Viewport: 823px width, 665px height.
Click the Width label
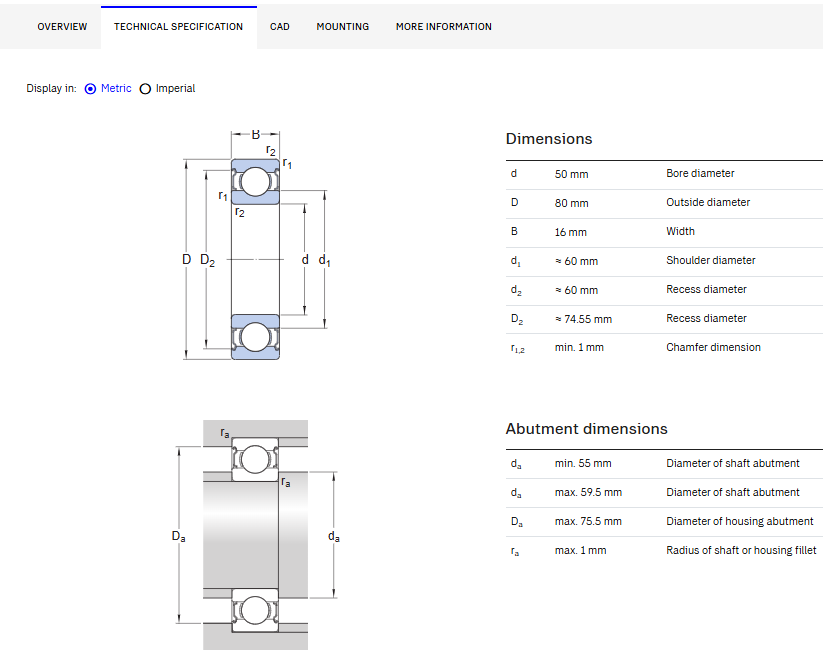coord(680,231)
